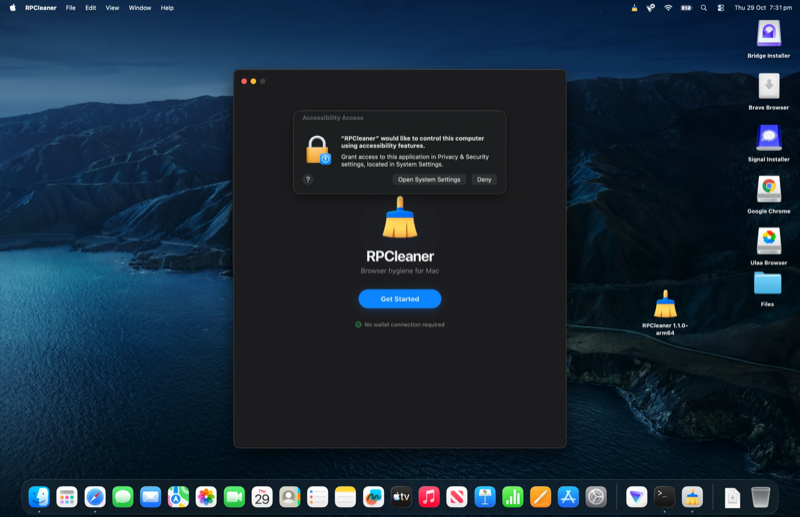Screen dimensions: 800x517
Task: Open the Window menu
Action: click(x=140, y=8)
